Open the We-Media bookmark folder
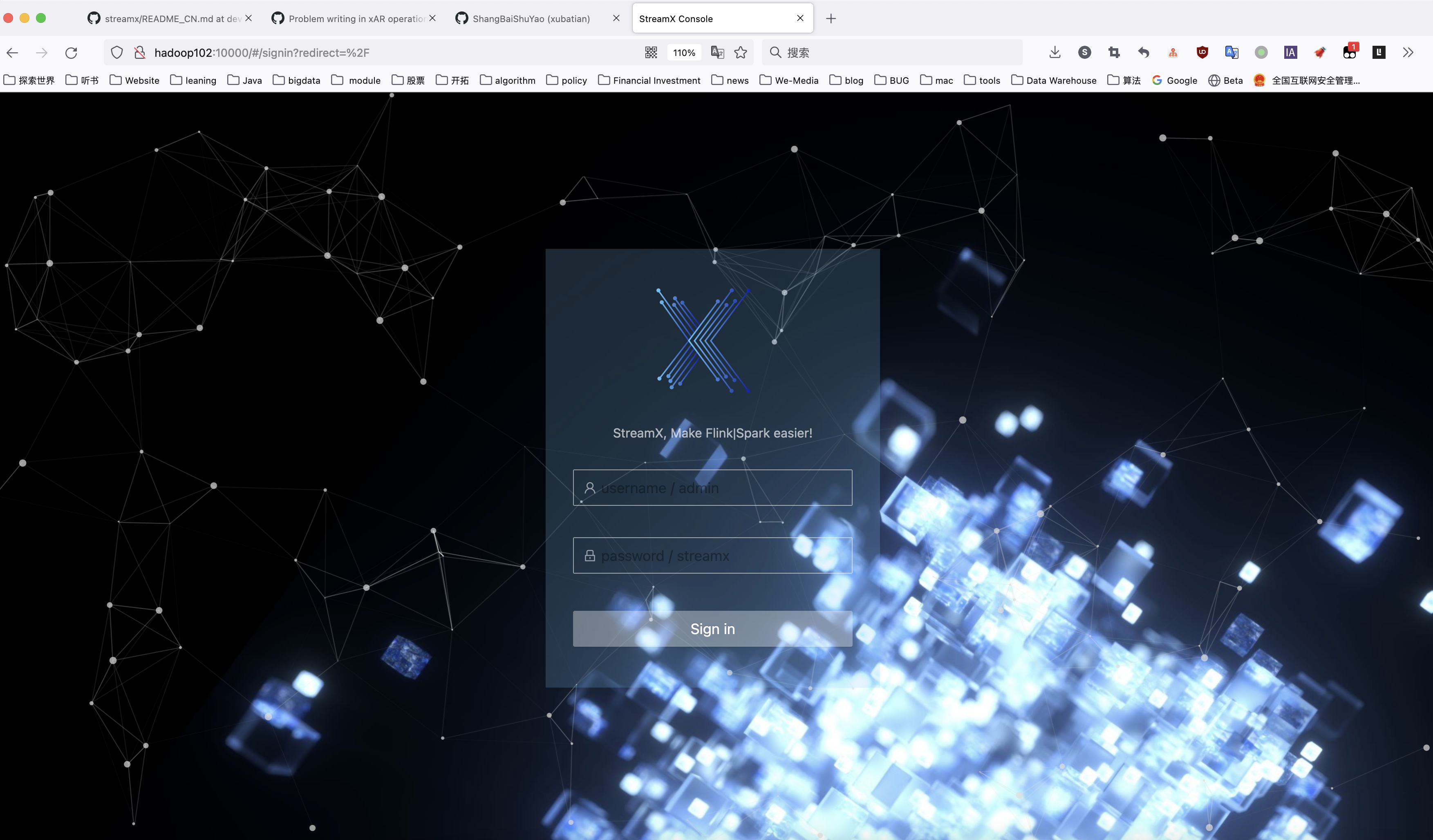The width and height of the screenshot is (1433, 840). point(789,80)
